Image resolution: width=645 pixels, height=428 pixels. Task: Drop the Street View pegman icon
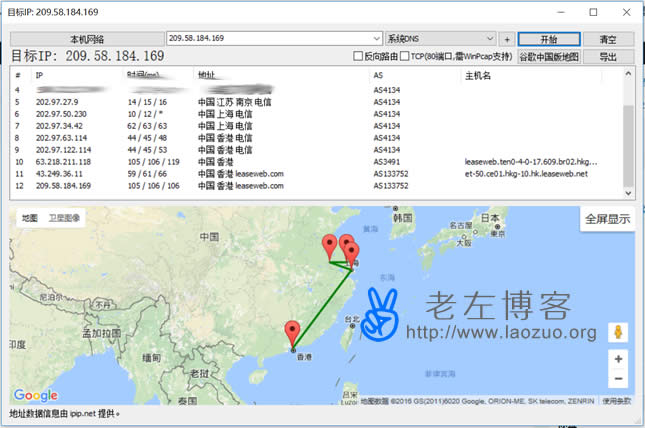tap(619, 332)
